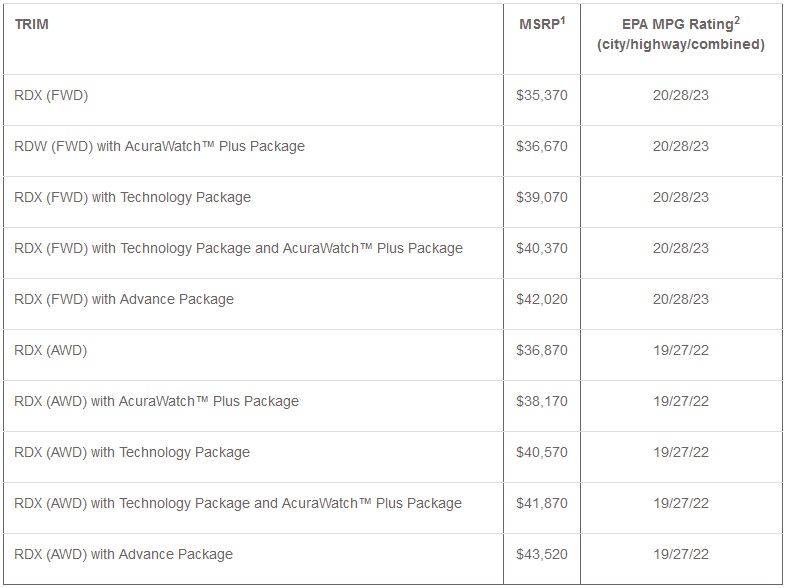Click the $39,070 price cell
The height and width of the screenshot is (588, 786).
[x=541, y=197]
